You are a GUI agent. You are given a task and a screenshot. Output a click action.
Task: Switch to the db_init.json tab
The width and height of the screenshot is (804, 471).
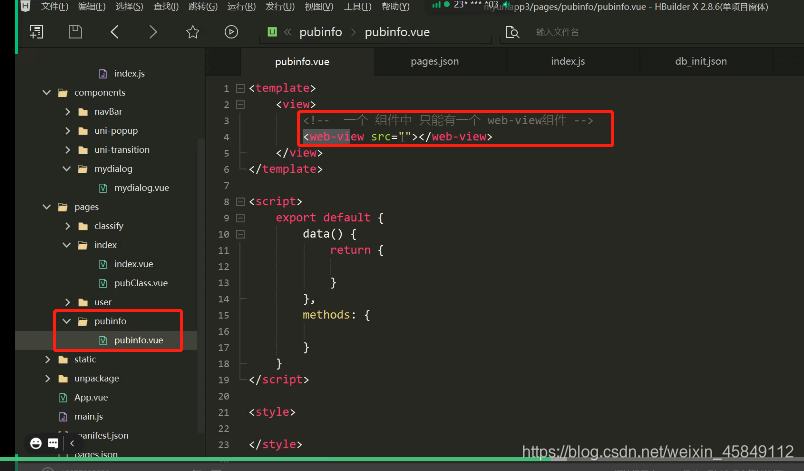coord(700,62)
